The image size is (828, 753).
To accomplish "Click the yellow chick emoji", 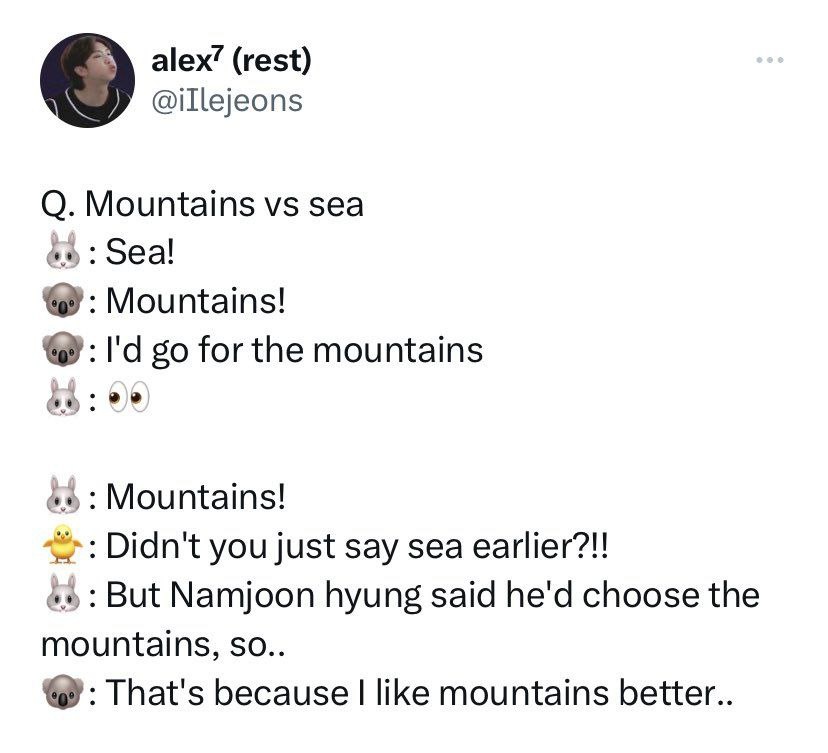I will (63, 544).
